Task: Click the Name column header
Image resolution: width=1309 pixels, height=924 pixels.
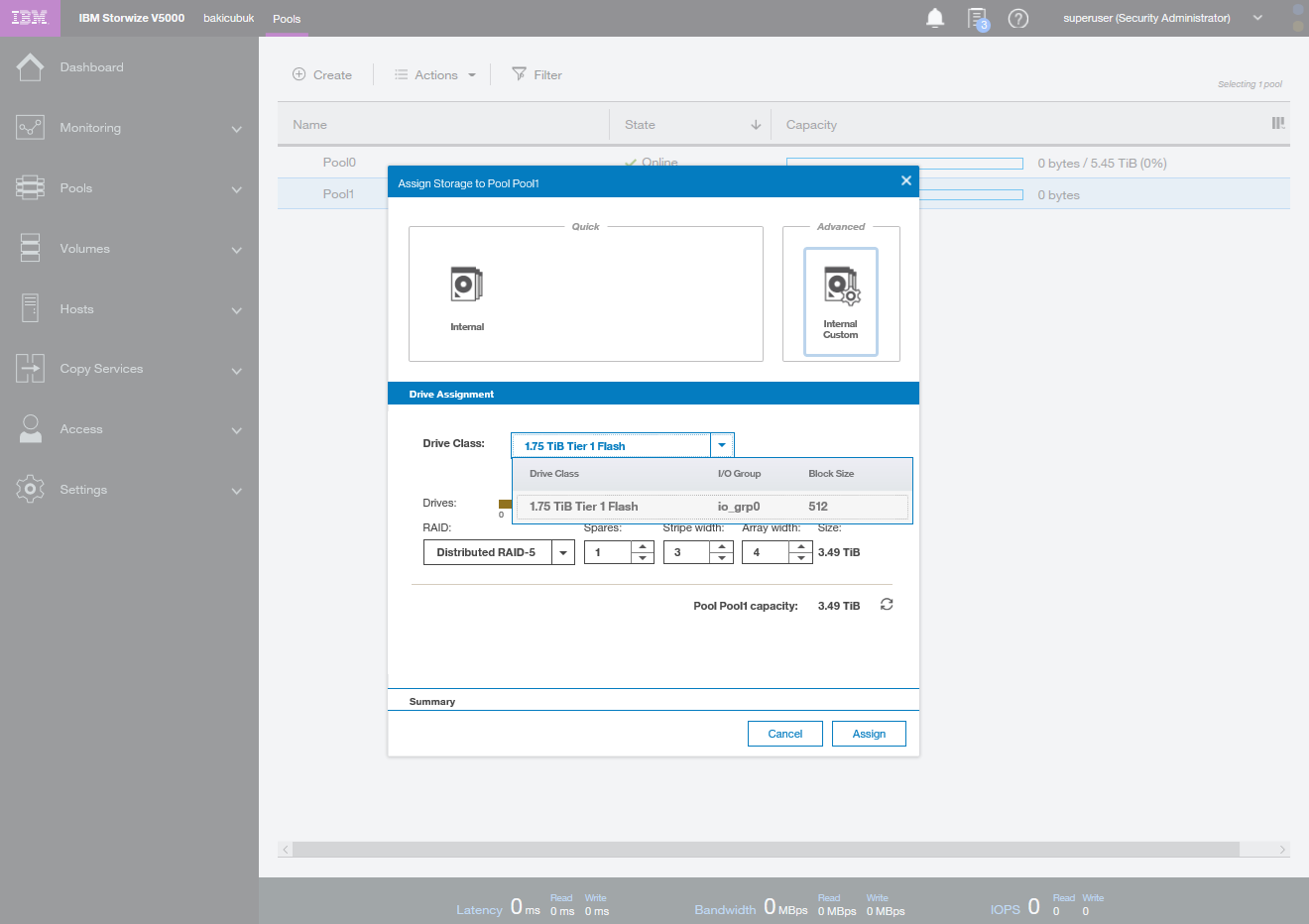Action: (443, 125)
